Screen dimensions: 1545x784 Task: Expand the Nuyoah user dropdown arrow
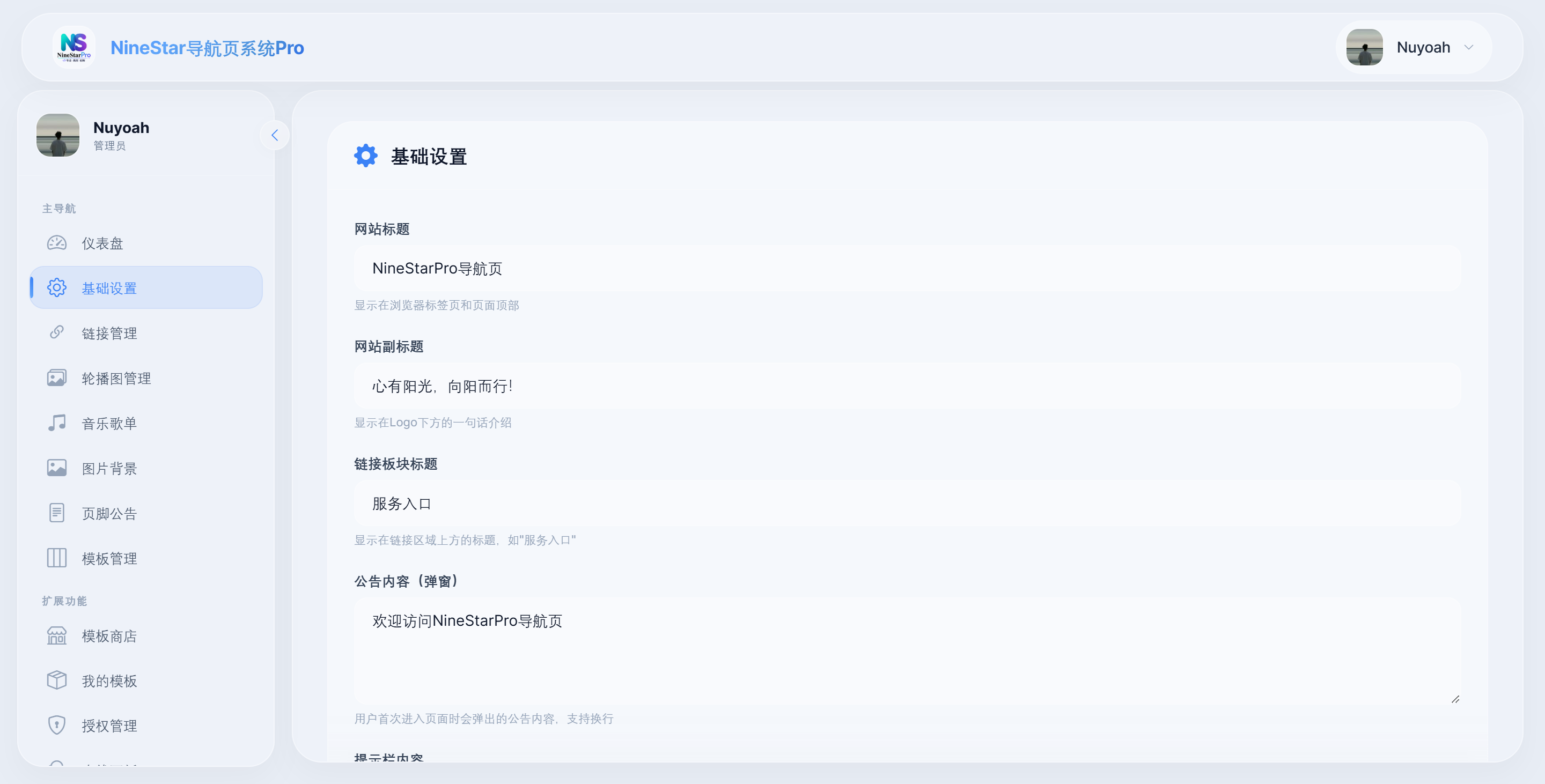(x=1469, y=47)
